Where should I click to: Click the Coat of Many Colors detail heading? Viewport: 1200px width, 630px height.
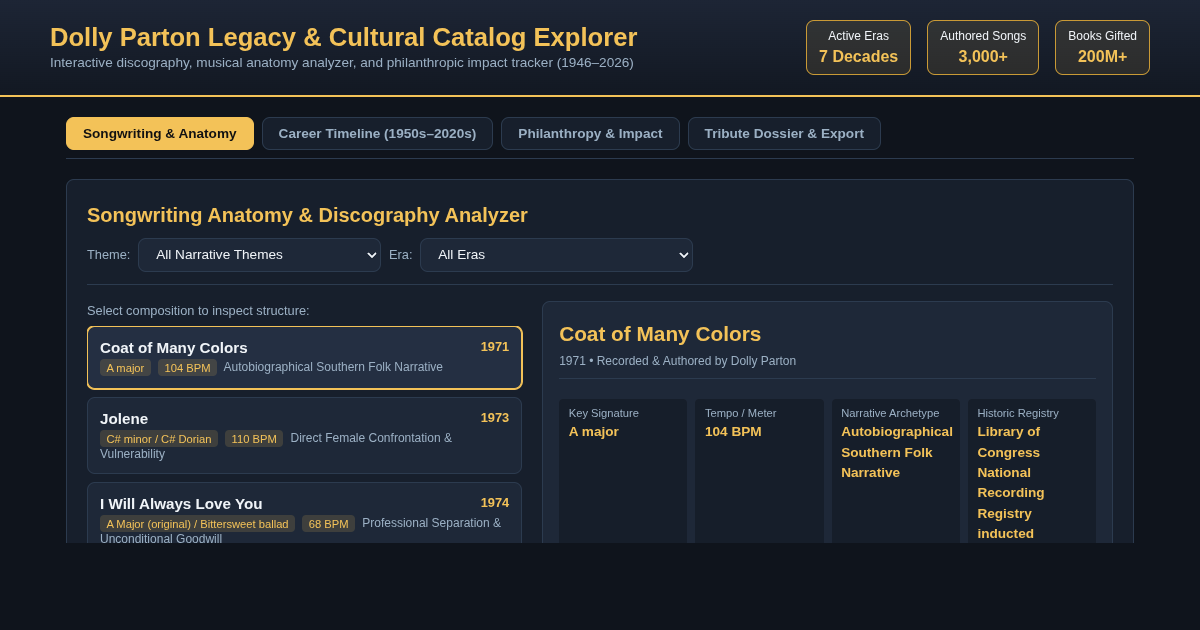(660, 334)
